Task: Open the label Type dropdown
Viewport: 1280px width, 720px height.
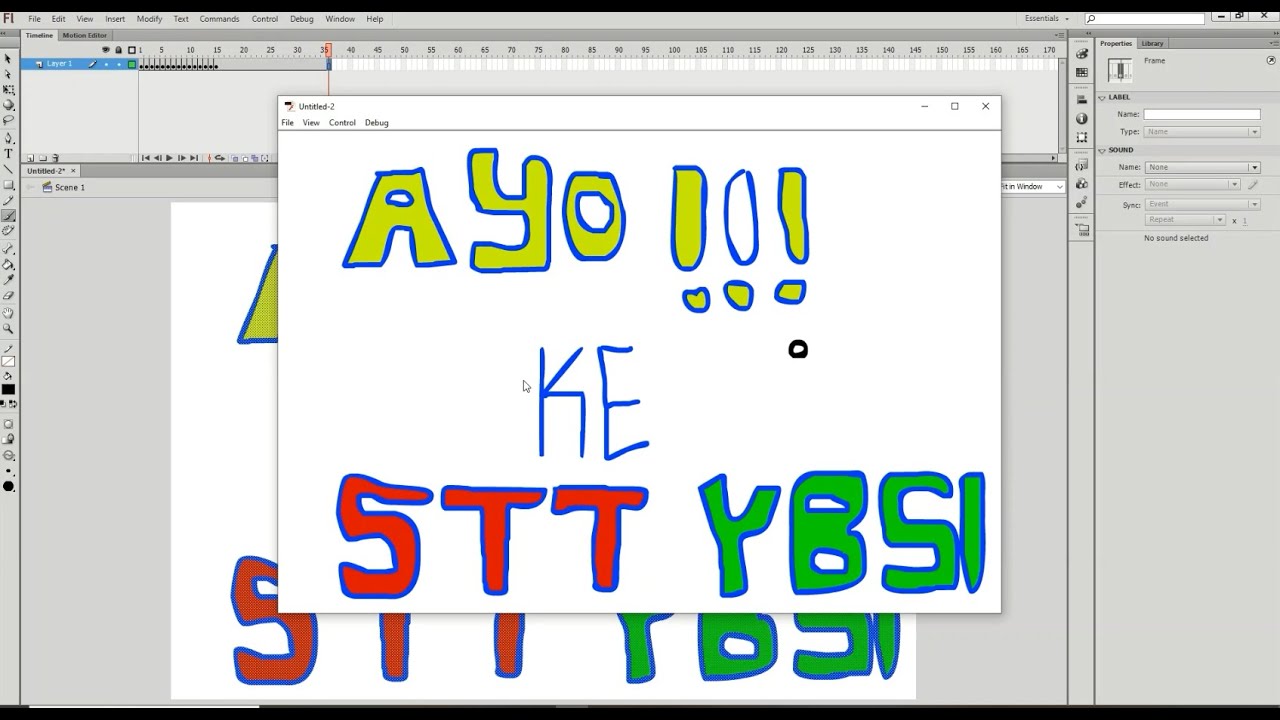Action: click(x=1202, y=132)
